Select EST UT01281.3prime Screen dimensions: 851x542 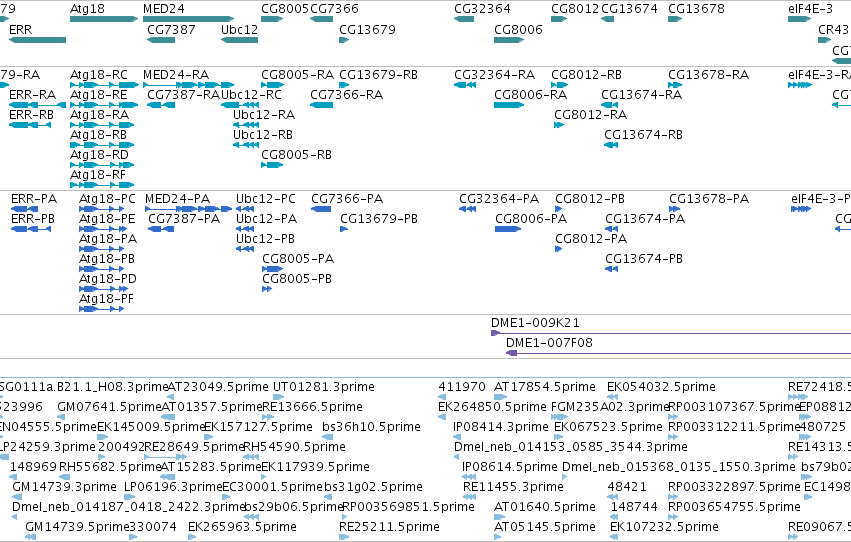[x=323, y=387]
